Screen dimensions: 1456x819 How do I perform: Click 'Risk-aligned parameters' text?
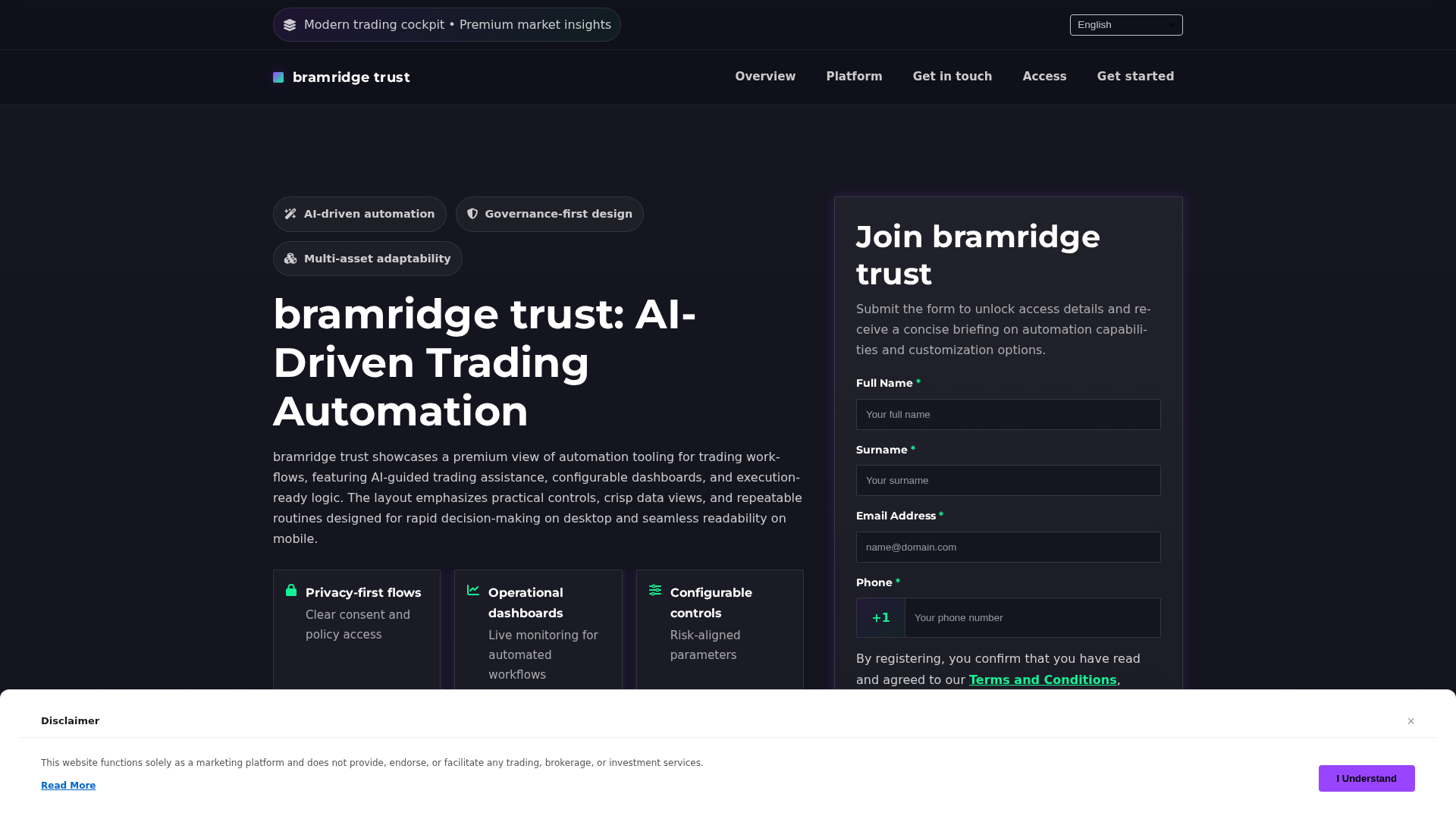click(x=705, y=645)
